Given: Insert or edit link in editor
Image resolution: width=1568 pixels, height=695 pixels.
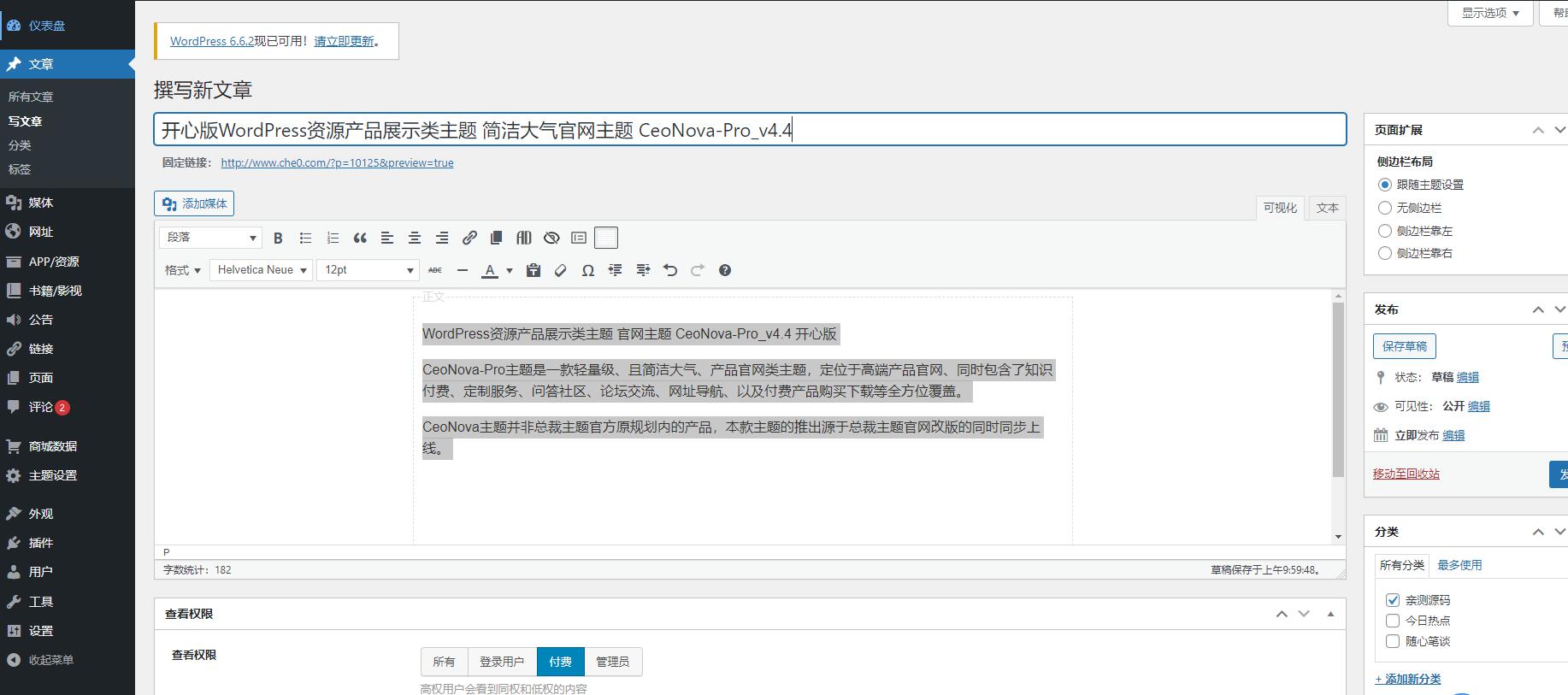Looking at the screenshot, I should coord(469,238).
